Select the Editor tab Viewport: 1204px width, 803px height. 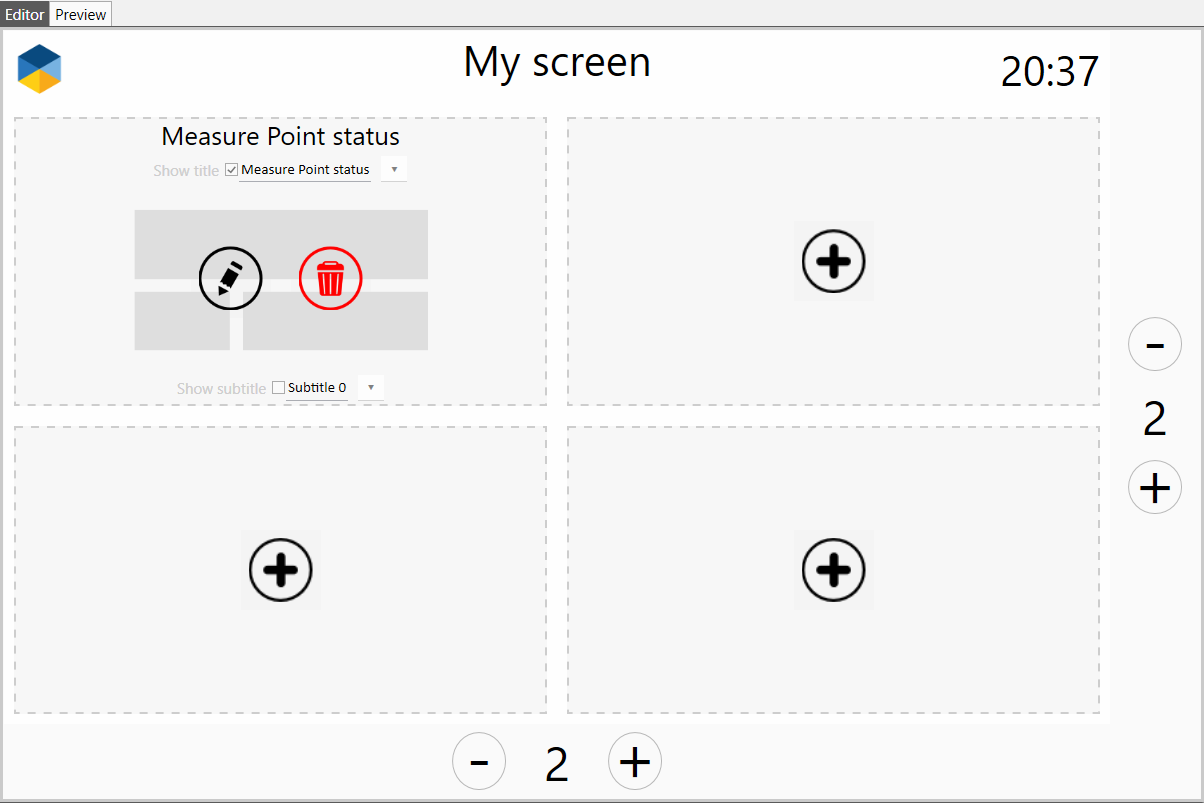point(25,15)
